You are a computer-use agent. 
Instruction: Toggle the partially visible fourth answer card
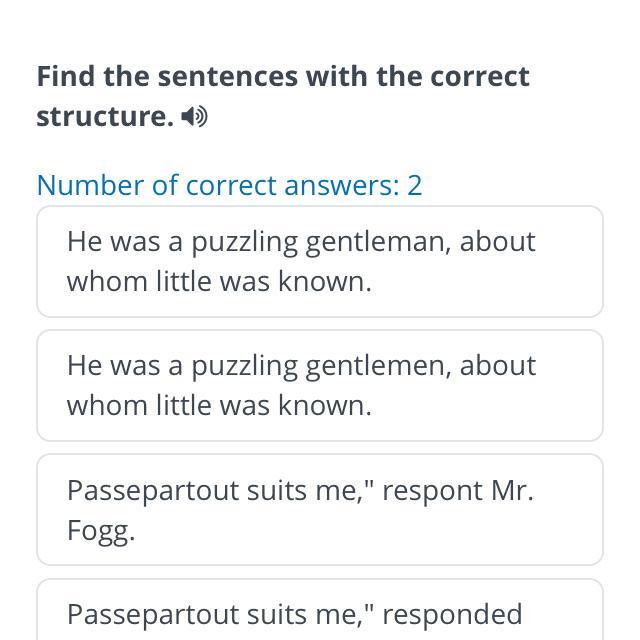(x=320, y=612)
